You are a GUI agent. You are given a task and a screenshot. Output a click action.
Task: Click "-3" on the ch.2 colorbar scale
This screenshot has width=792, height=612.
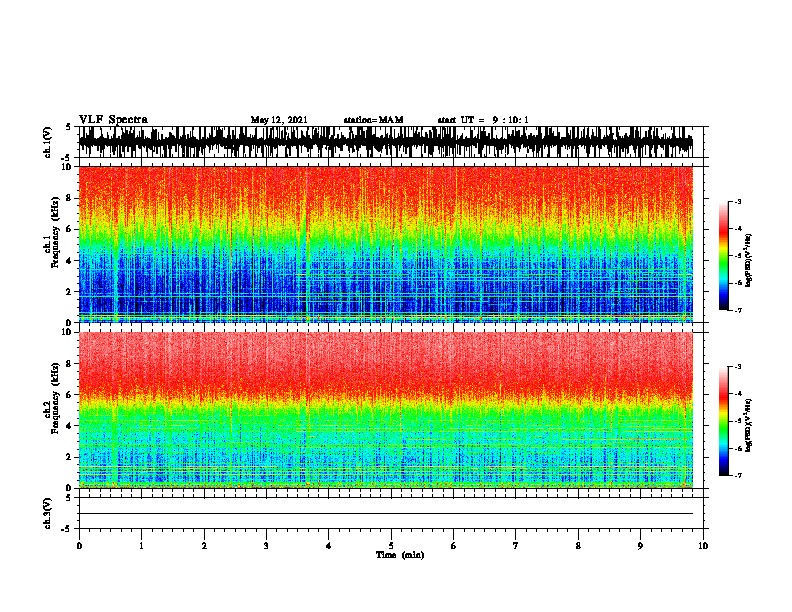(x=738, y=367)
